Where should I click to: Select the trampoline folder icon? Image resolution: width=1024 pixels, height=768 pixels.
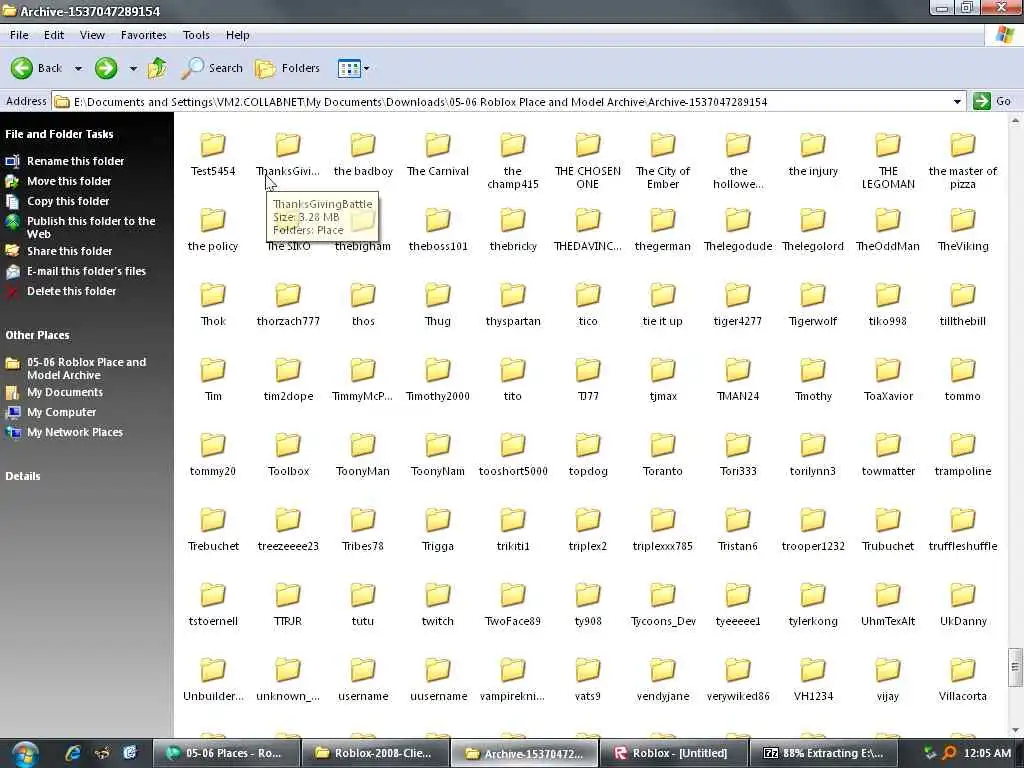coord(963,445)
